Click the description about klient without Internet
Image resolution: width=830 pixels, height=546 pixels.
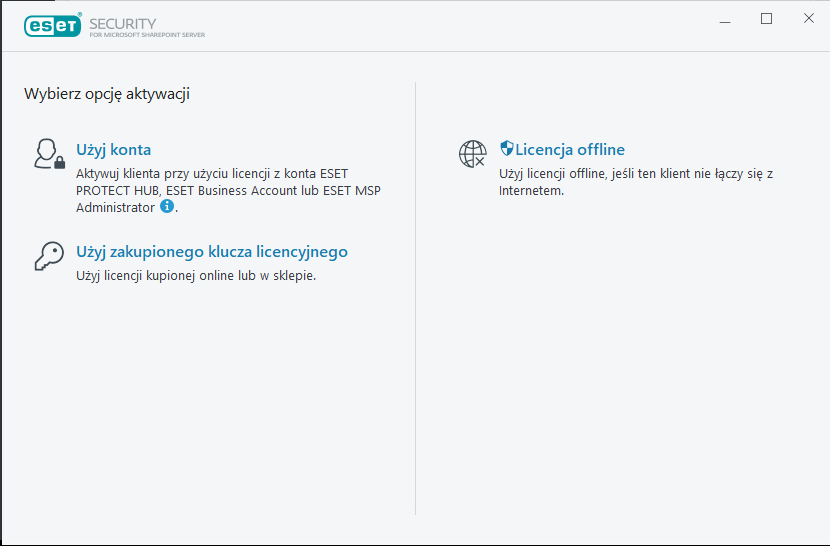636,182
